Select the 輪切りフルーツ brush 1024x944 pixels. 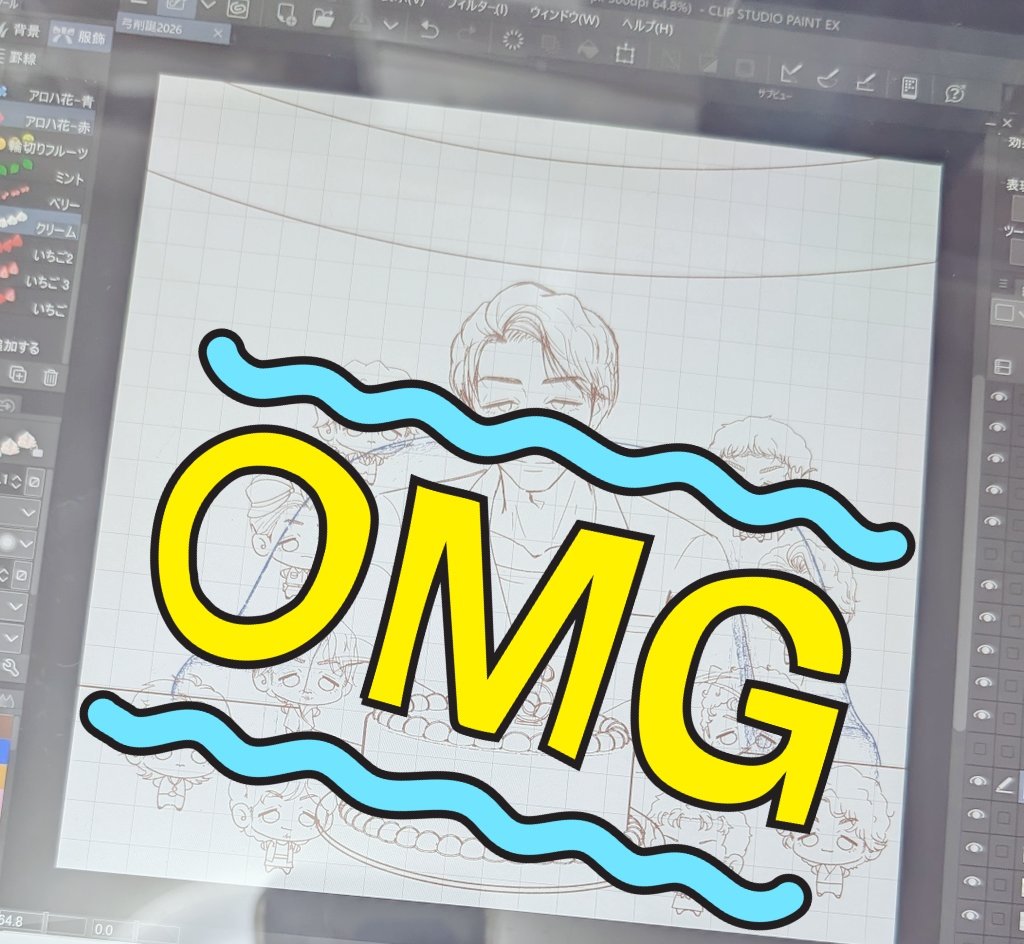pyautogui.click(x=46, y=149)
